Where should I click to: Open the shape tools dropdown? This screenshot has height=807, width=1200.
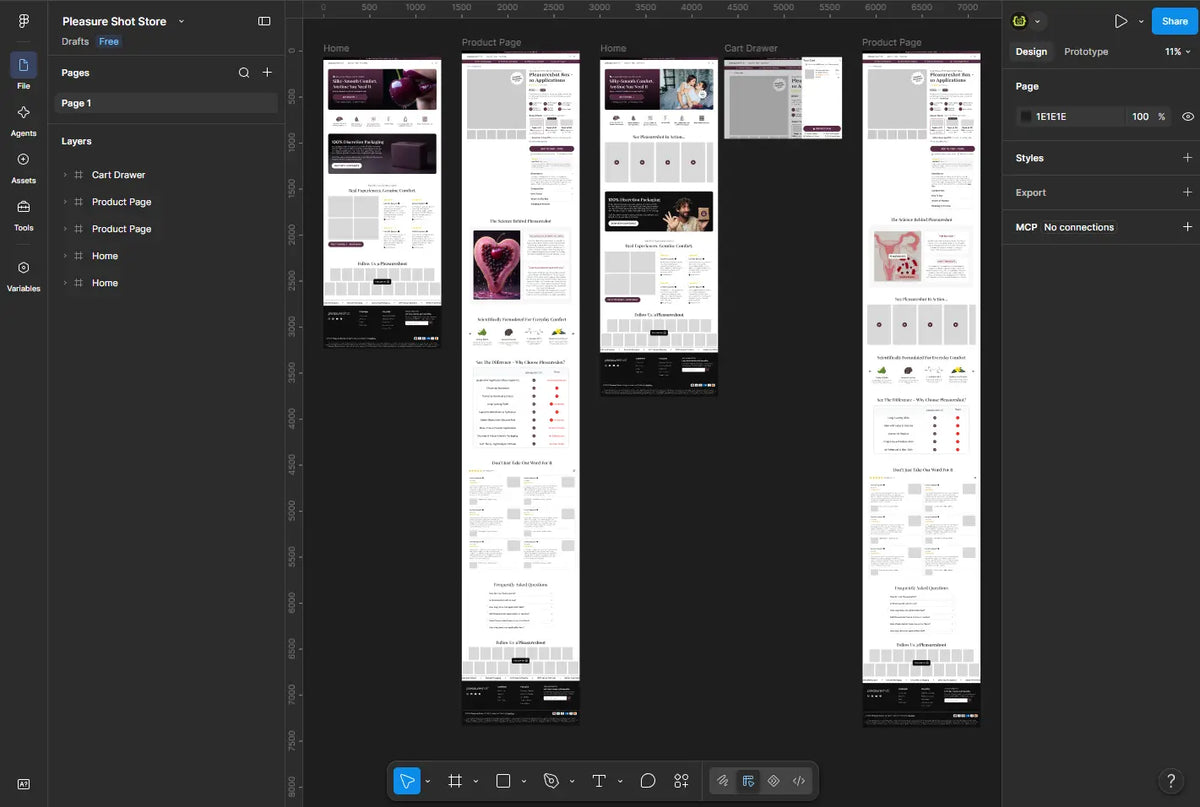(x=524, y=781)
